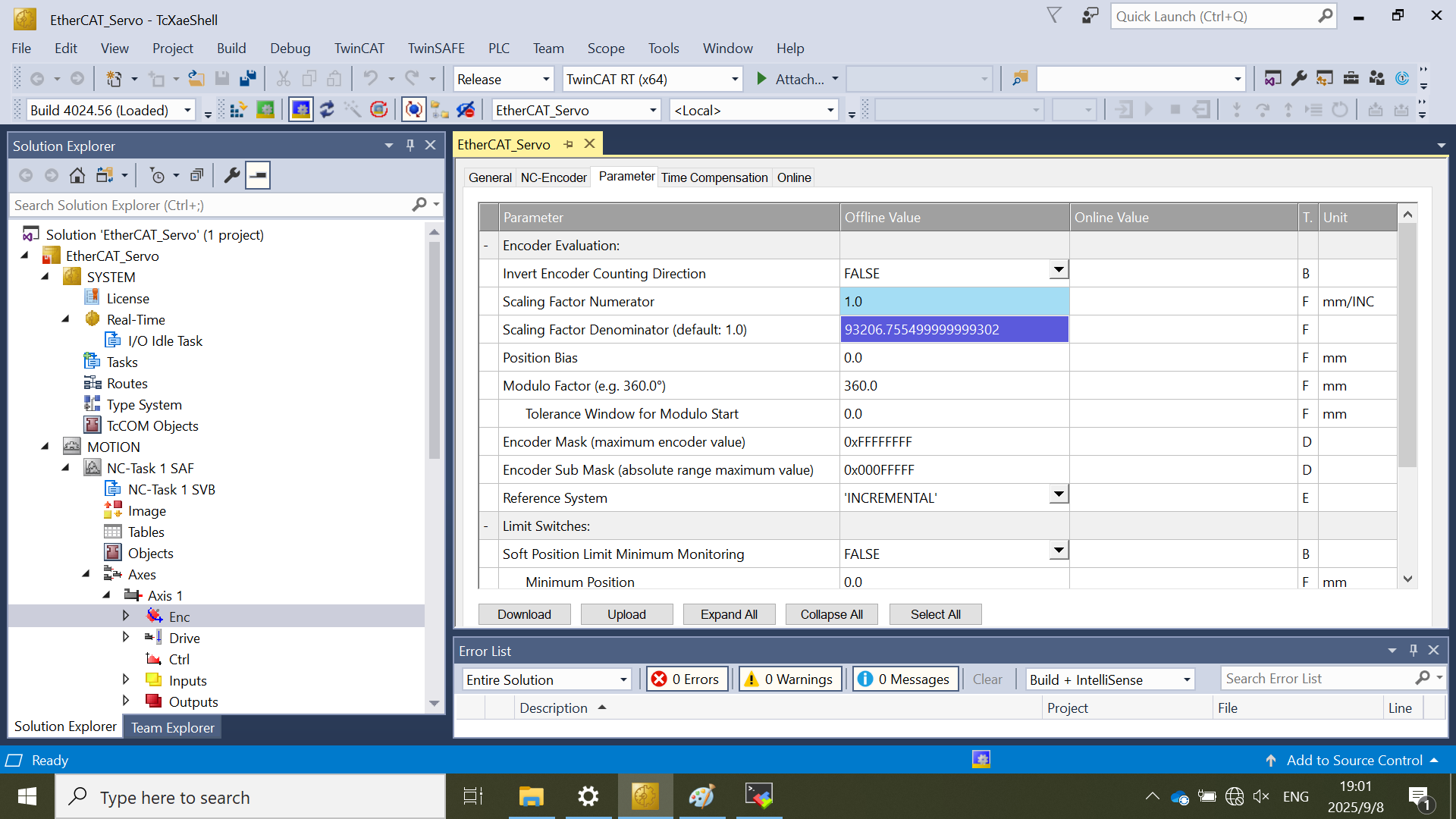The height and width of the screenshot is (819, 1456).
Task: Click the Restart TwinCAT Config Mode icon
Action: click(x=301, y=110)
